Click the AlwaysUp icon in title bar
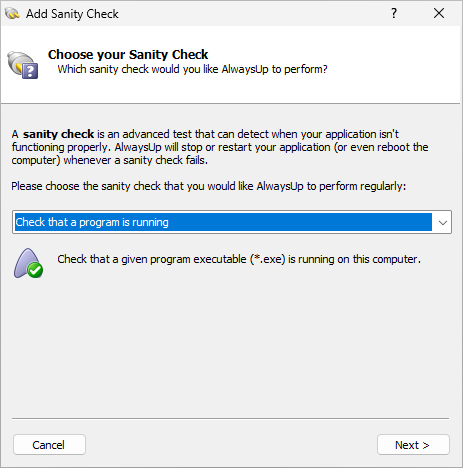The image size is (463, 468). click(x=12, y=14)
